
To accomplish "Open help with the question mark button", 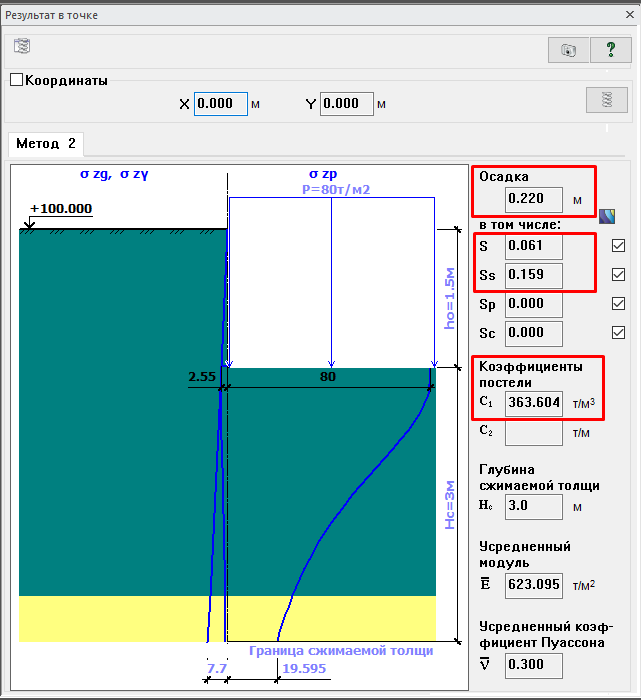I will click(610, 50).
